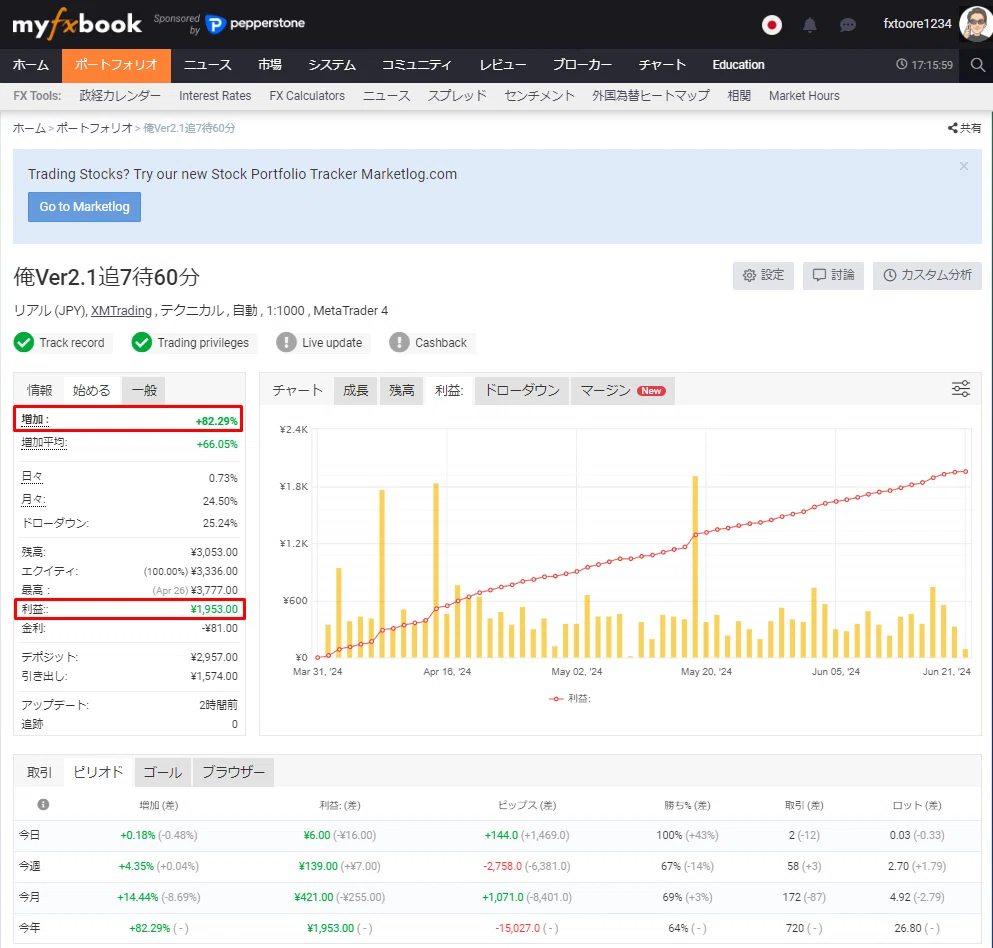Select the 成長 chart tab
Screen dimensions: 993x948
pyautogui.click(x=356, y=391)
